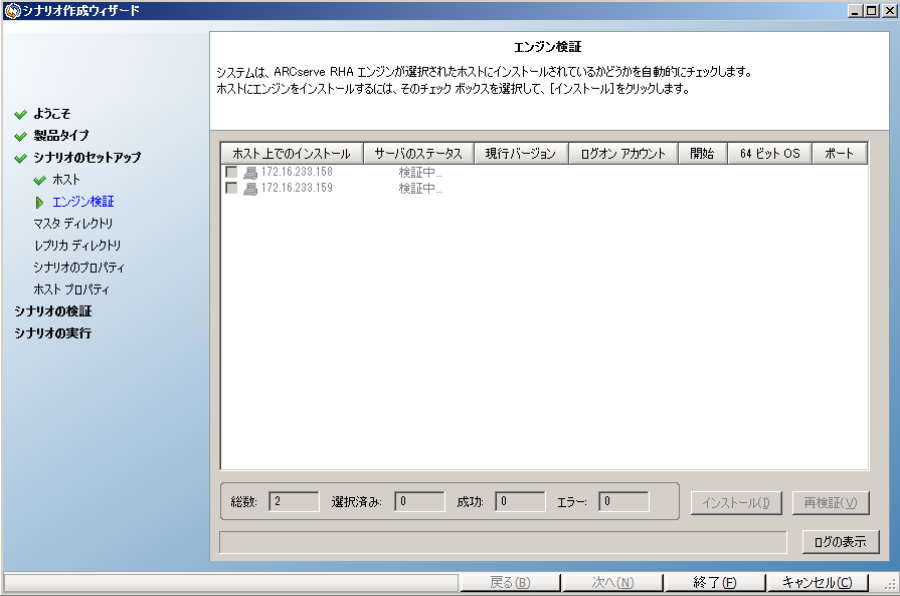Image resolution: width=900 pixels, height=596 pixels.
Task: Select the シナリオの実行 step
Action: tap(53, 333)
